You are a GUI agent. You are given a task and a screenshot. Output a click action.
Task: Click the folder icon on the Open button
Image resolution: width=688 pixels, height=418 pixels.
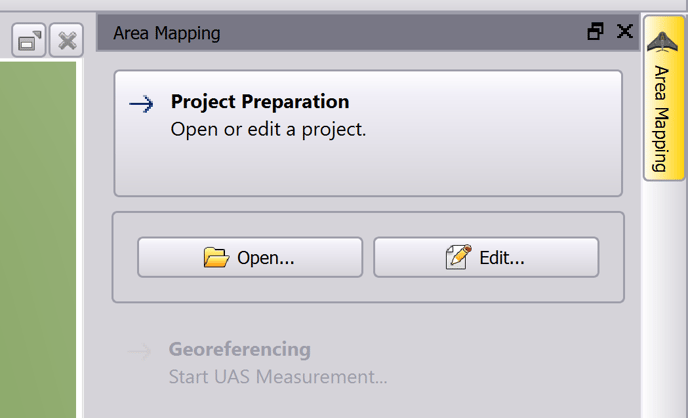pos(216,257)
